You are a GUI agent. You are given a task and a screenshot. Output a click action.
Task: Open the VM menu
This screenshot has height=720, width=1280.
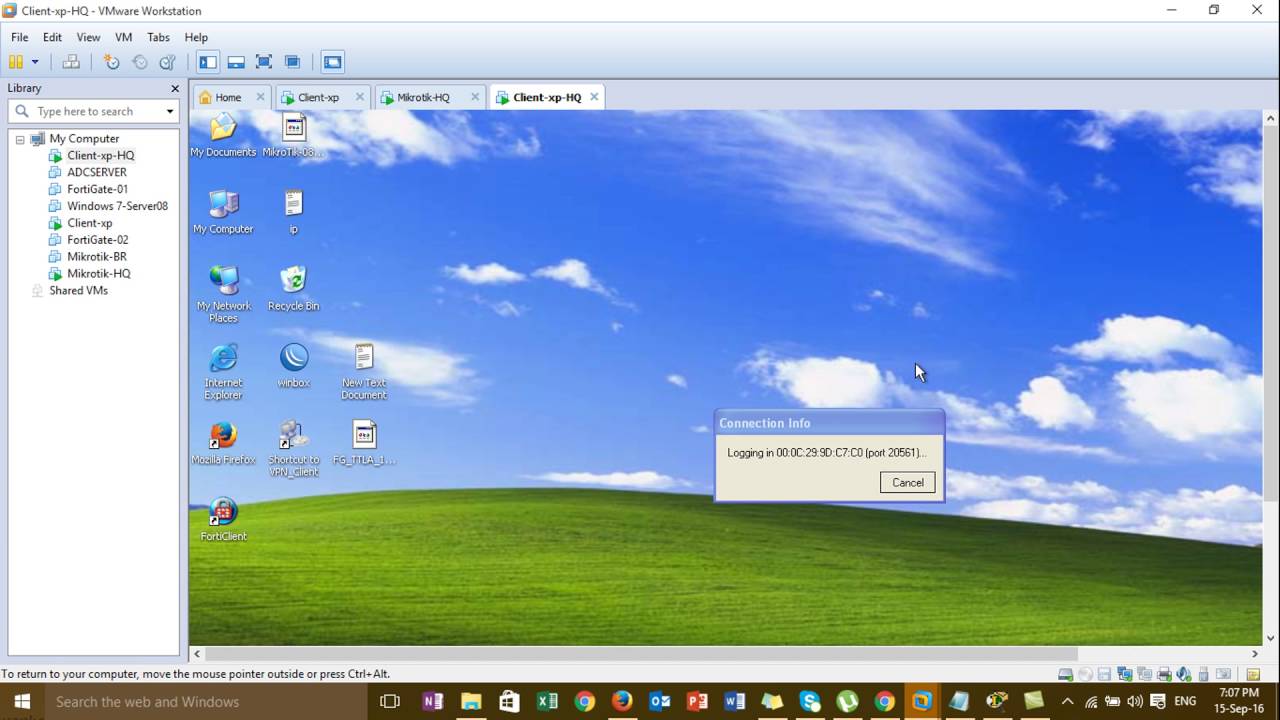pyautogui.click(x=123, y=37)
